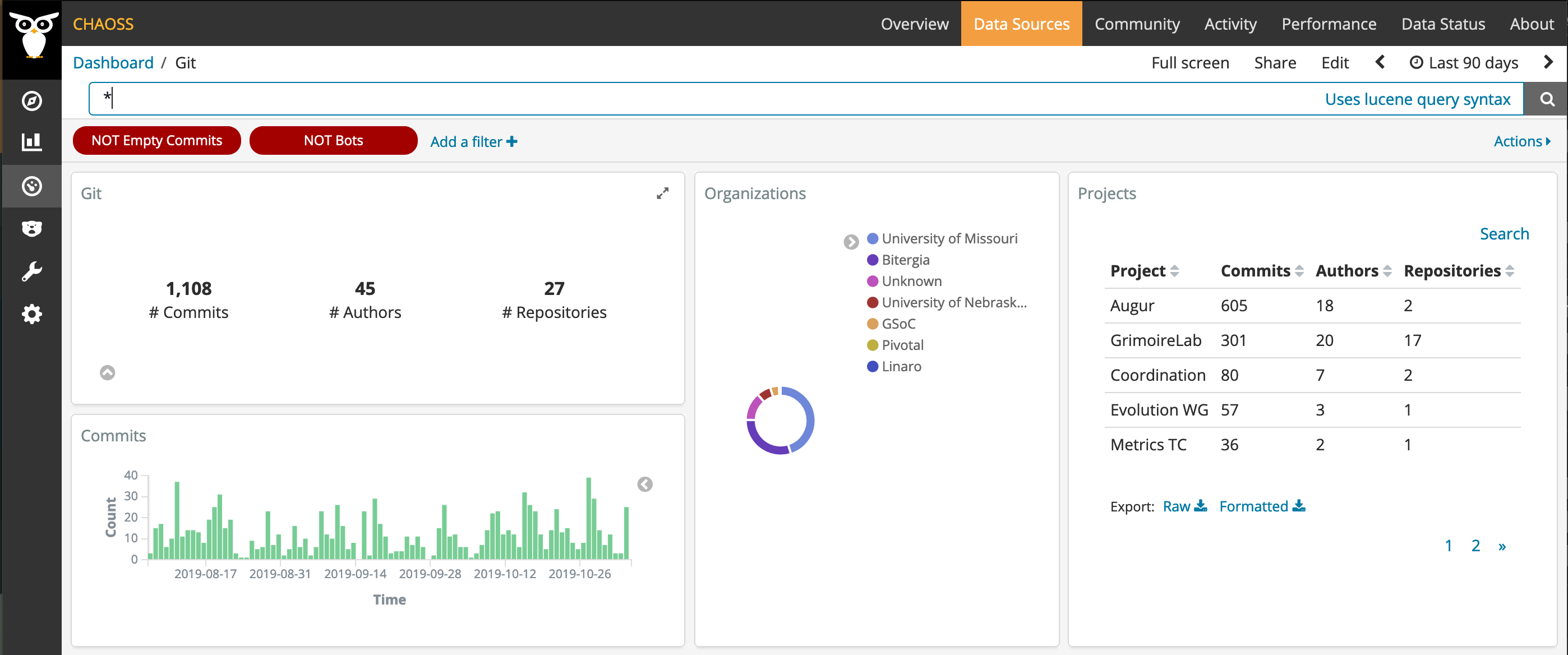Toggle the NOT Empty Commits filter
Screen dimensions: 1568x655
(x=156, y=141)
